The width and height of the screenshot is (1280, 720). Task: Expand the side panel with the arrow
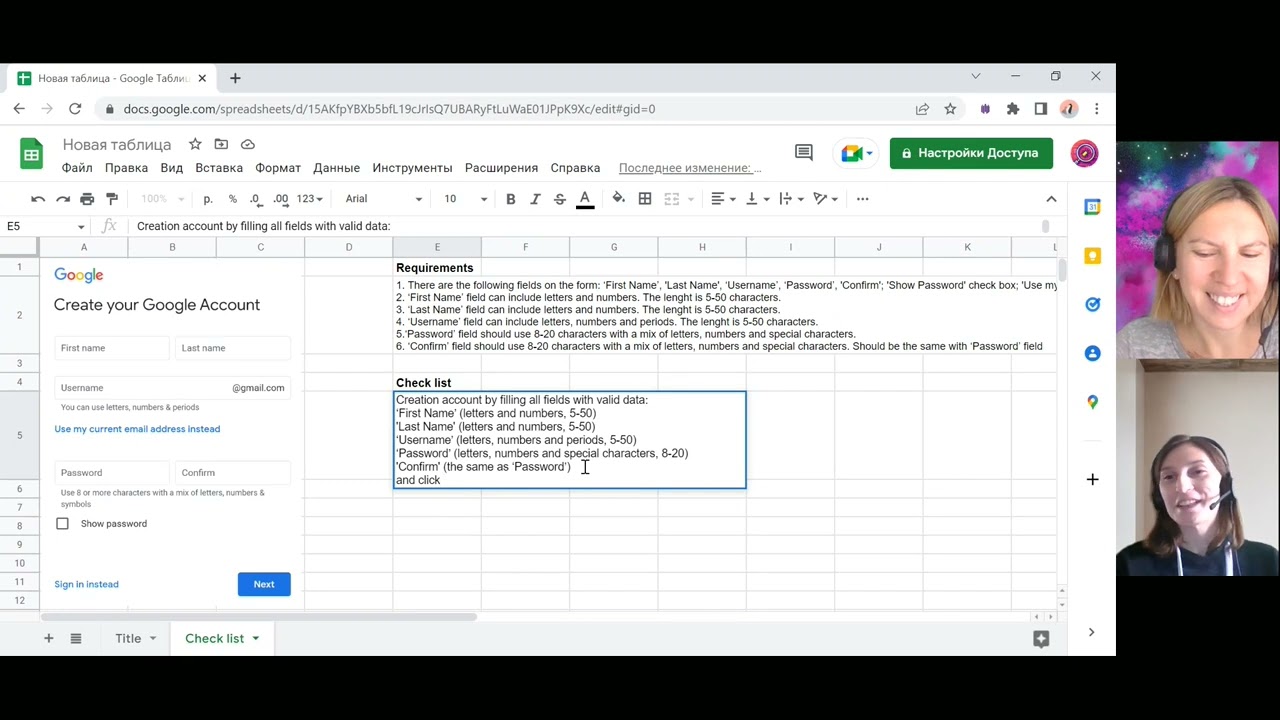coord(1091,632)
